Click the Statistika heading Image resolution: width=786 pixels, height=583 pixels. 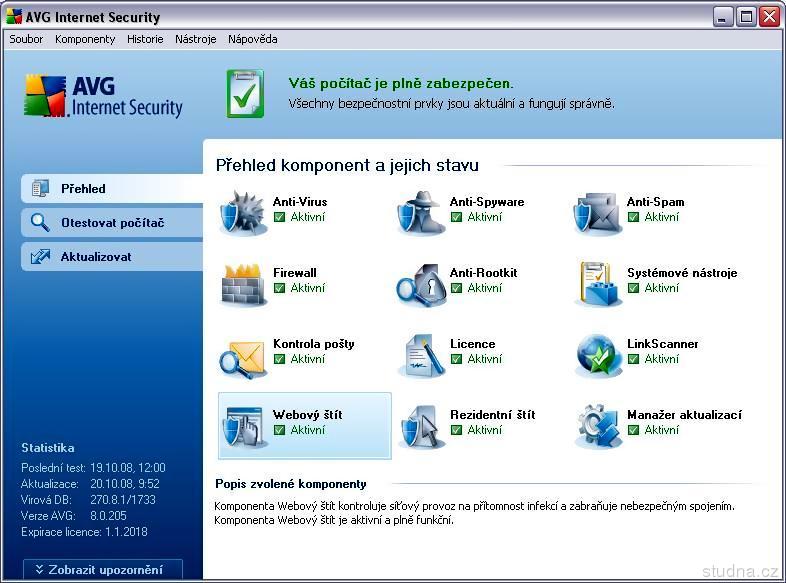(48, 448)
